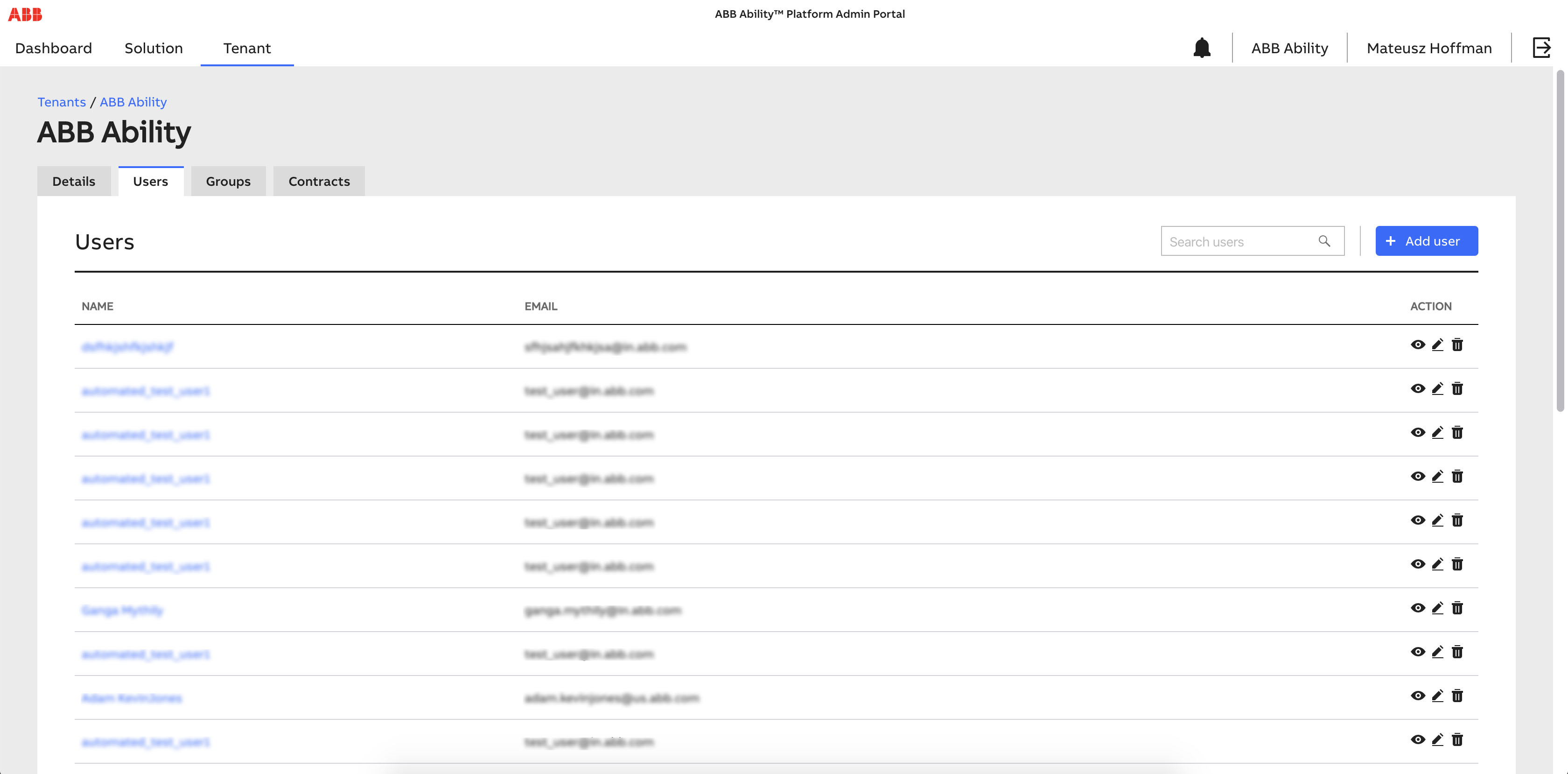
Task: Open the Contracts tab
Action: pyautogui.click(x=319, y=182)
